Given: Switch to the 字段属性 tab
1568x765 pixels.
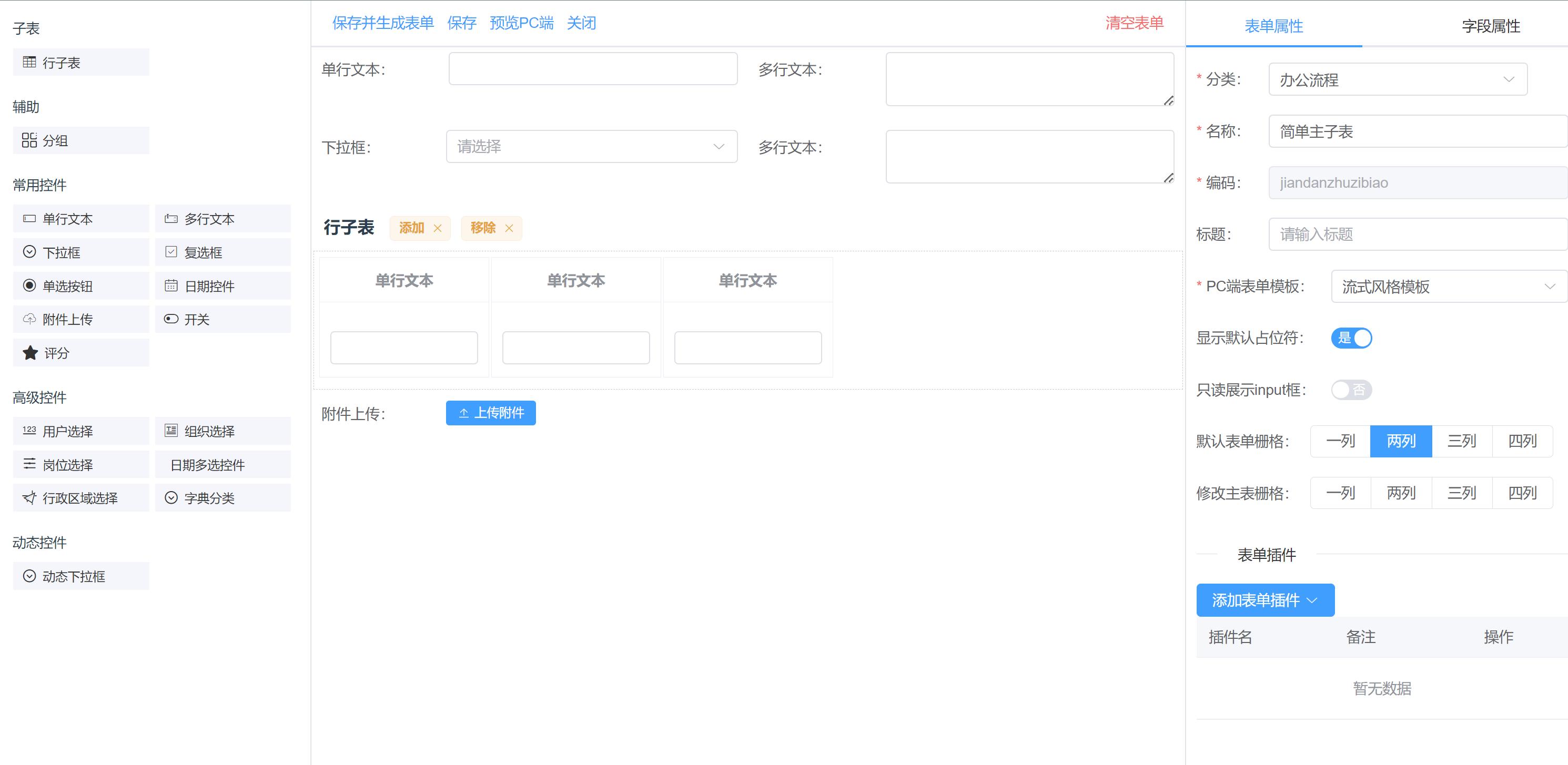Looking at the screenshot, I should pos(1491,26).
